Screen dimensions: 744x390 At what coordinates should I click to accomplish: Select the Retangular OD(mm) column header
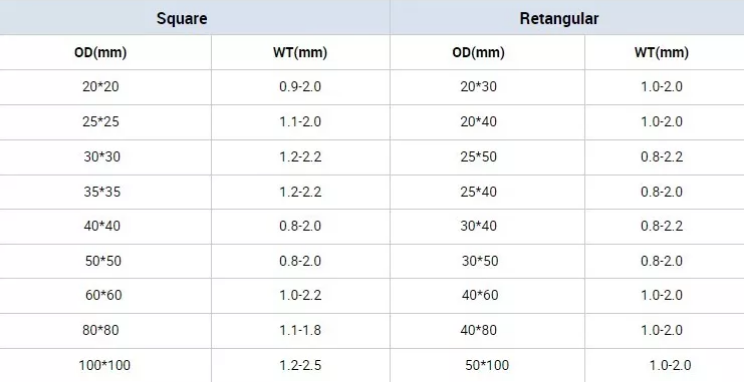pyautogui.click(x=478, y=52)
